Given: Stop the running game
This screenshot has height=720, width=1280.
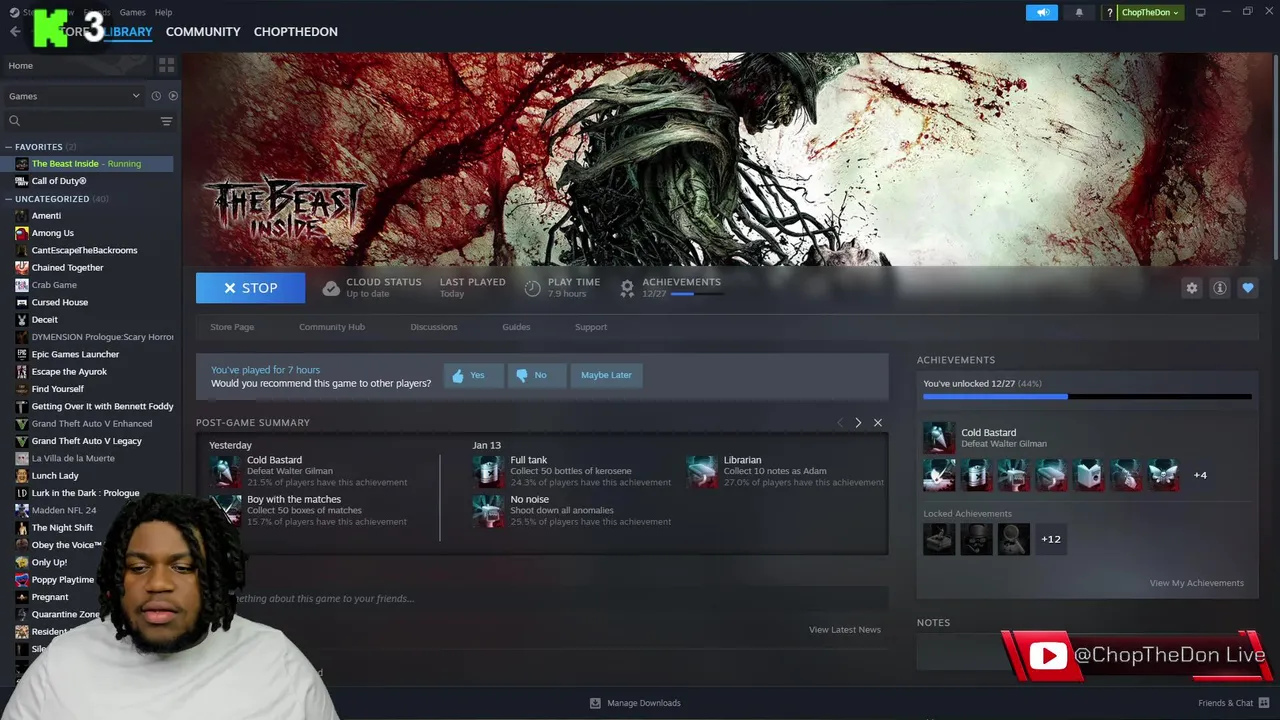Looking at the screenshot, I should (250, 288).
